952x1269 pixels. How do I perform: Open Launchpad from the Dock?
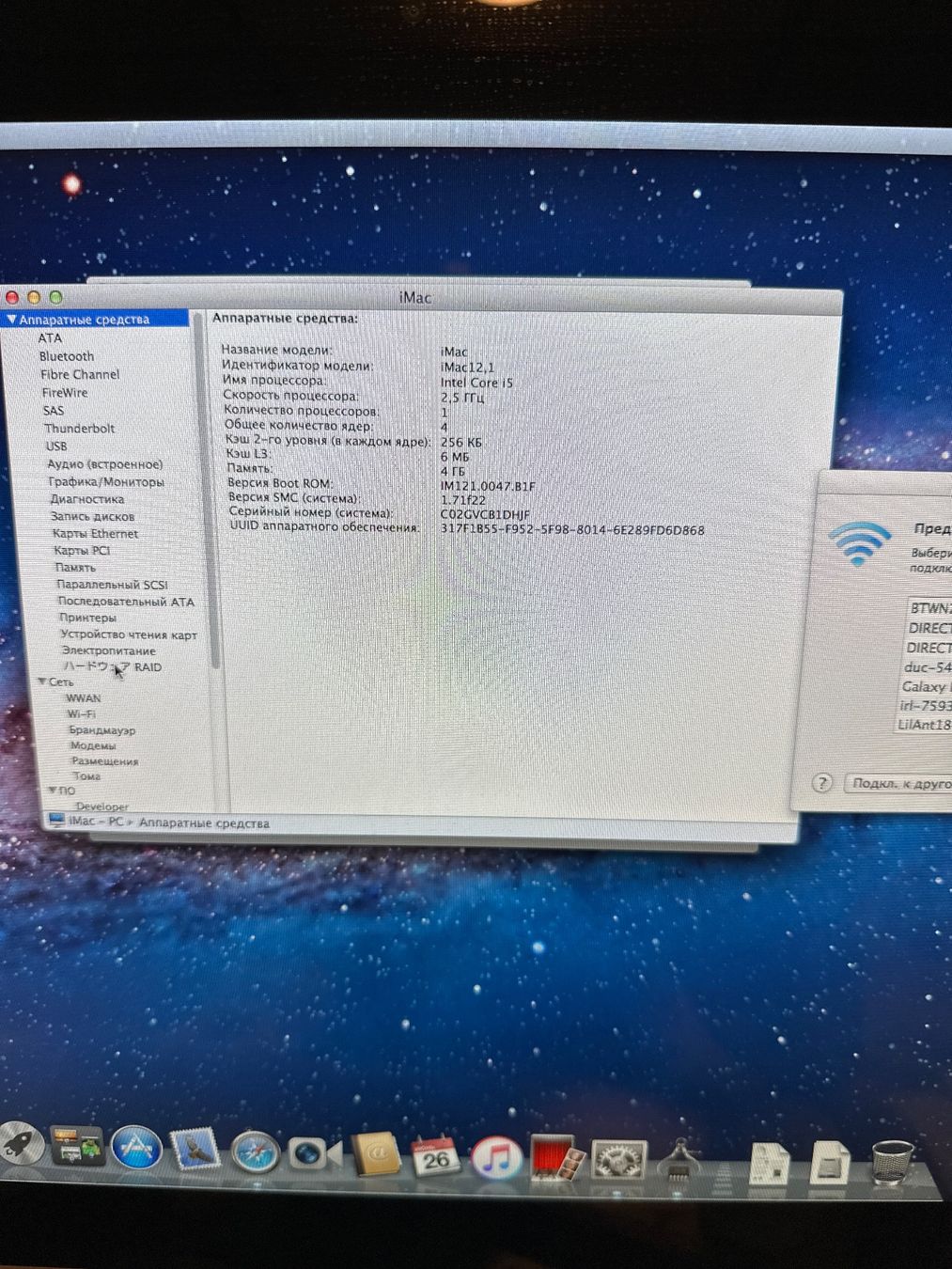(x=19, y=1142)
